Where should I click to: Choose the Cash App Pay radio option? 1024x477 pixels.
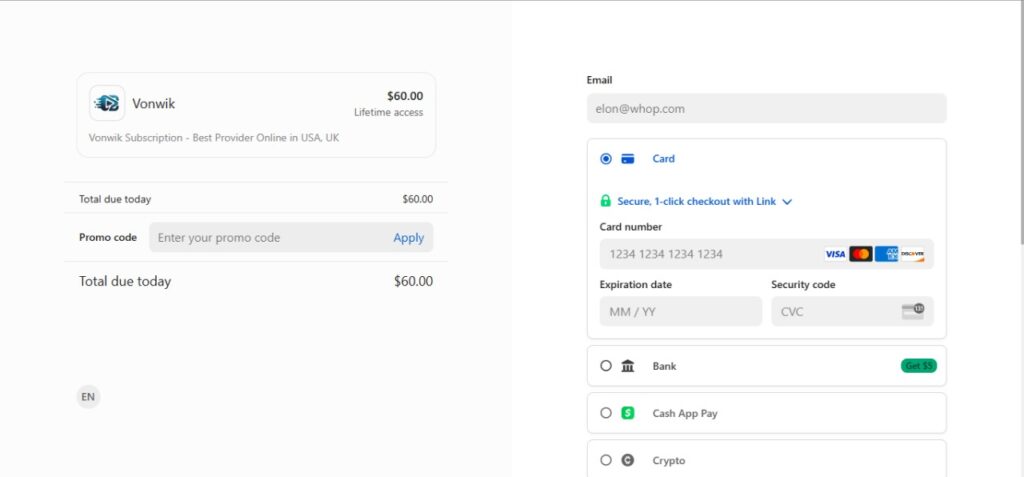(x=606, y=413)
